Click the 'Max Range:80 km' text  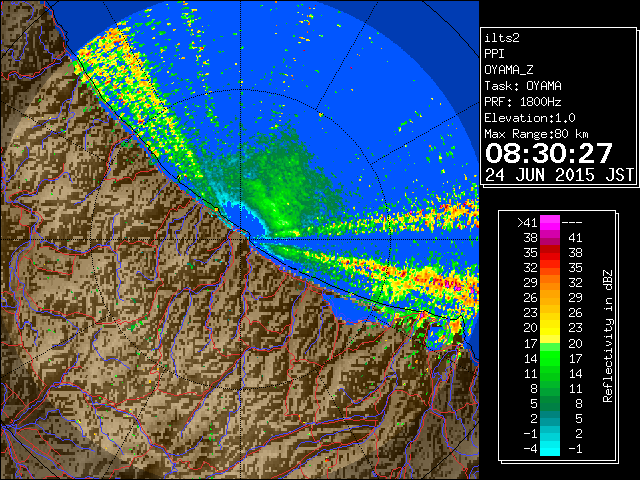pyautogui.click(x=536, y=134)
